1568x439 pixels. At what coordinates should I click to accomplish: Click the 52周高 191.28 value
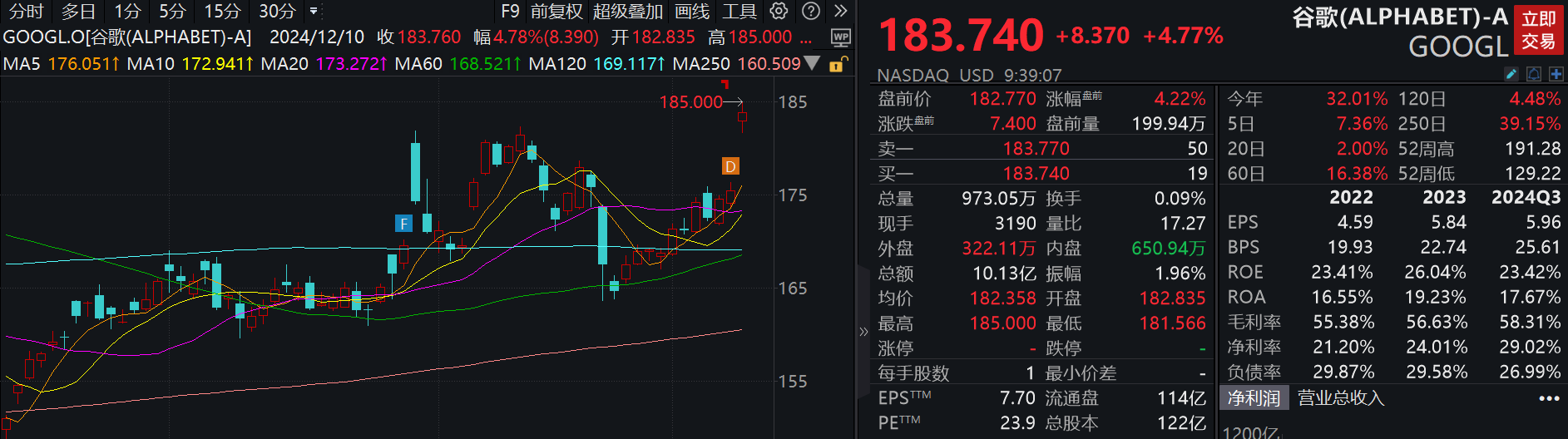pos(1532,149)
